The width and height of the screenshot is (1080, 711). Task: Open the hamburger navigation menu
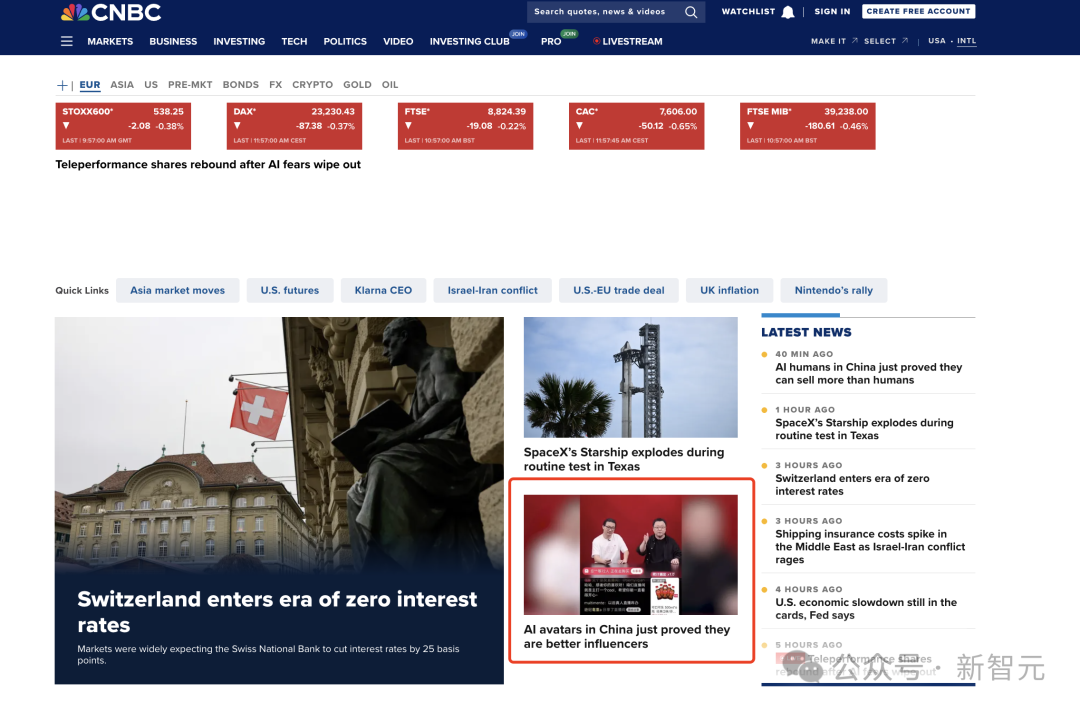(67, 42)
